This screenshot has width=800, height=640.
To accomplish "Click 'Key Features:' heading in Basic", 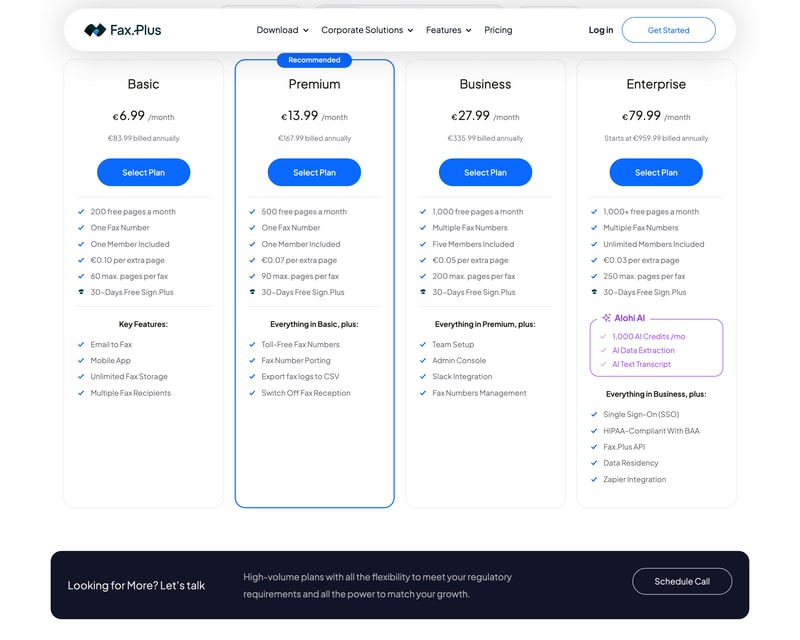I will point(143,324).
